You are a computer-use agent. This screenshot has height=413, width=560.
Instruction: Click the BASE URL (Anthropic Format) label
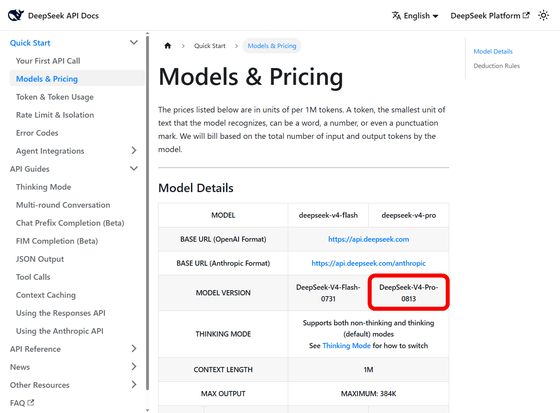tap(223, 263)
